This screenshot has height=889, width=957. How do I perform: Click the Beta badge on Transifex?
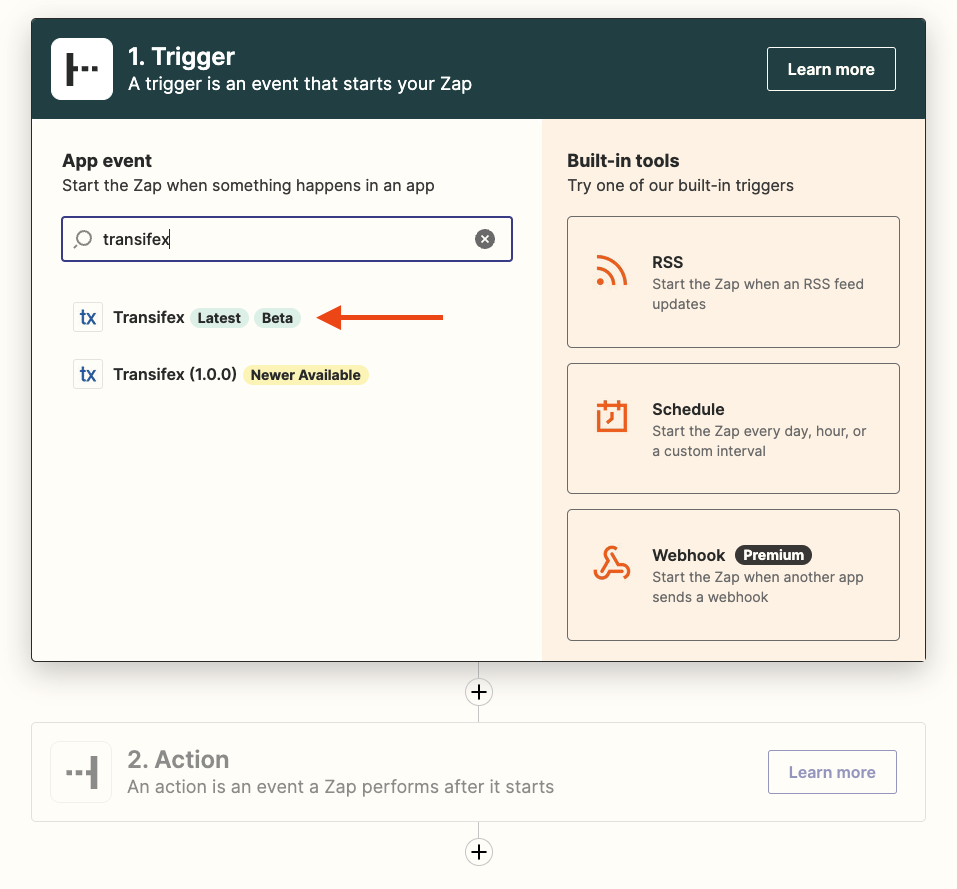[277, 317]
